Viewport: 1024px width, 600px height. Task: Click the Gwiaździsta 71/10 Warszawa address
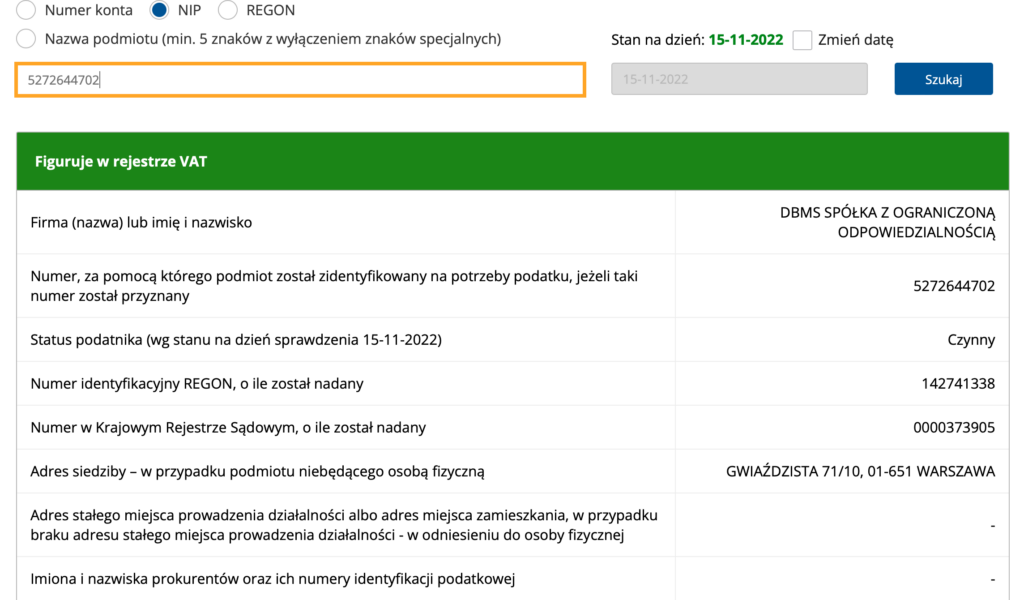[860, 471]
